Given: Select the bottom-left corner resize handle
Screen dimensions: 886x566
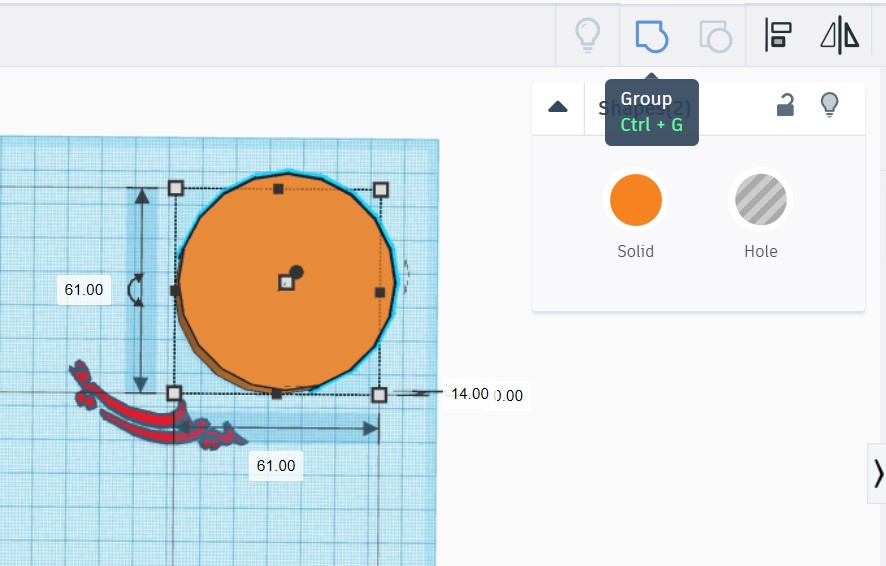Looking at the screenshot, I should click(174, 393).
